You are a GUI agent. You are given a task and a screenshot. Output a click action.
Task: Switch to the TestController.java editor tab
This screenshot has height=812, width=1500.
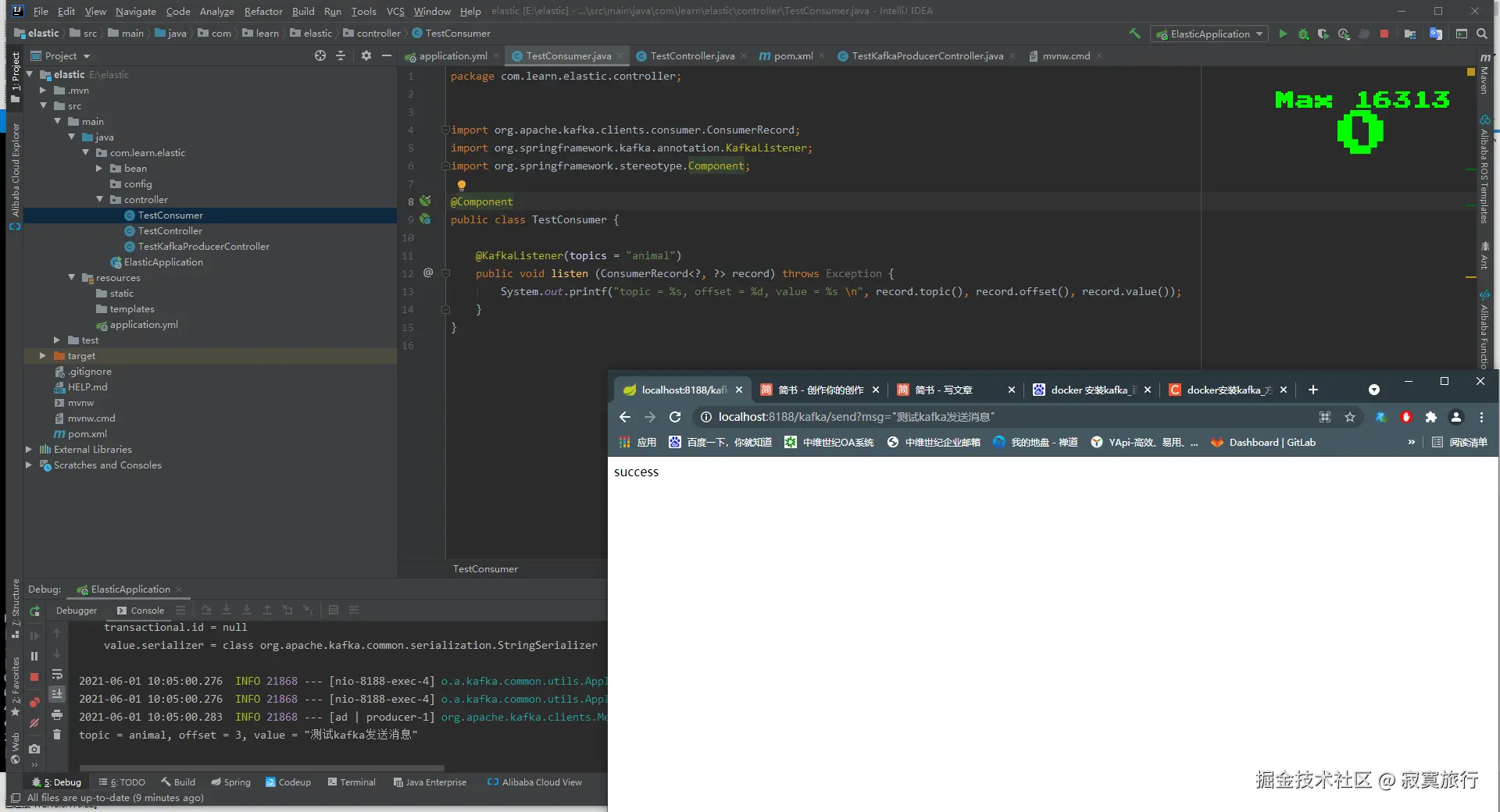(691, 55)
